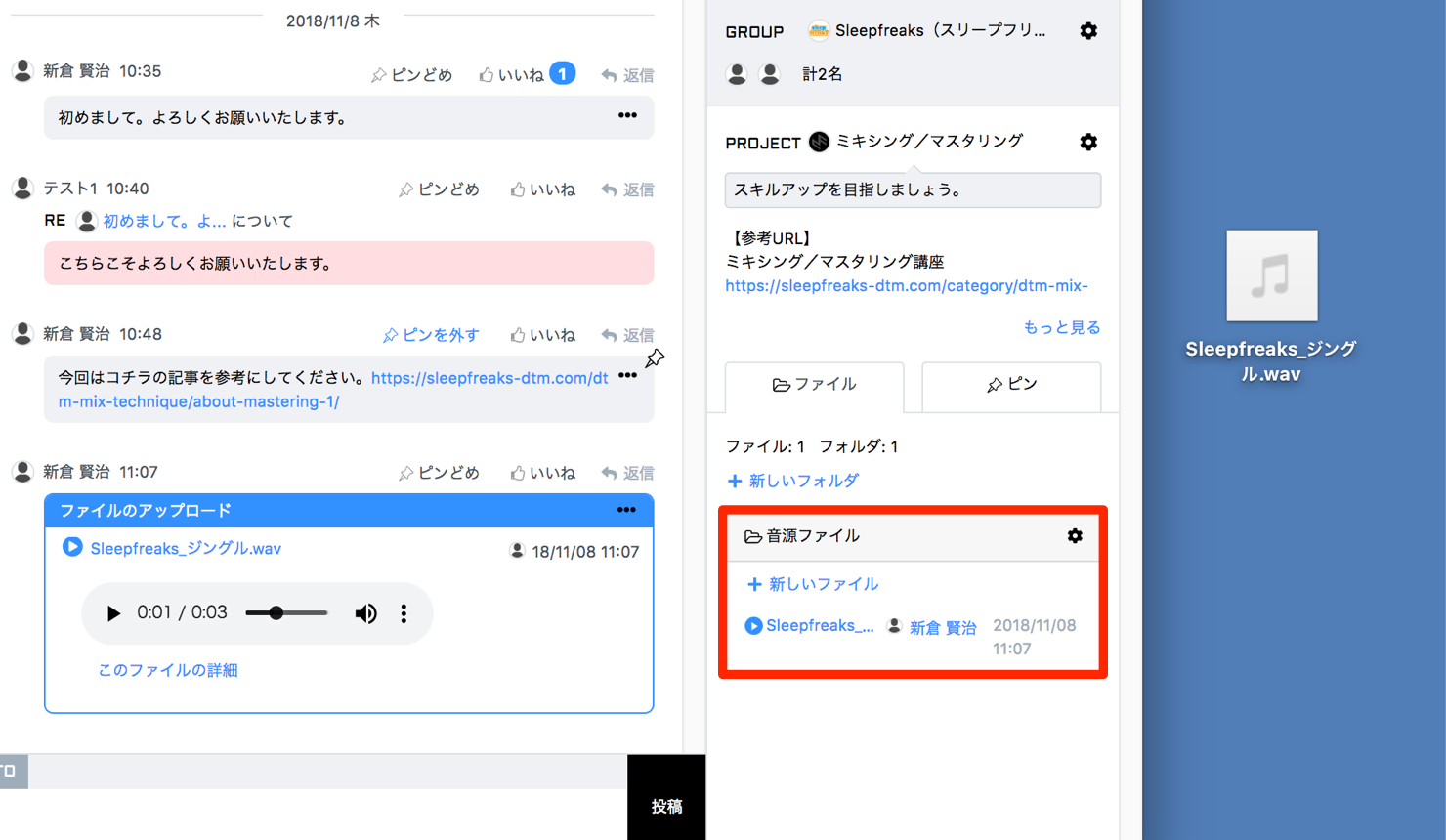The height and width of the screenshot is (840, 1446).
Task: Like the テスト1 10:40 message
Action: click(542, 189)
